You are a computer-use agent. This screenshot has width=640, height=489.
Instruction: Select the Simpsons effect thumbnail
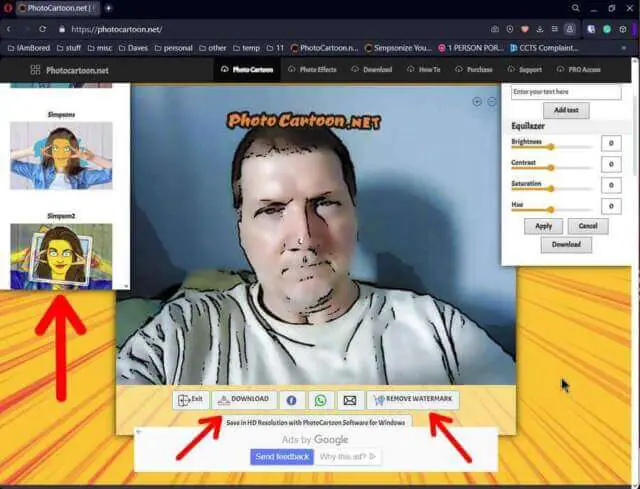(61, 156)
